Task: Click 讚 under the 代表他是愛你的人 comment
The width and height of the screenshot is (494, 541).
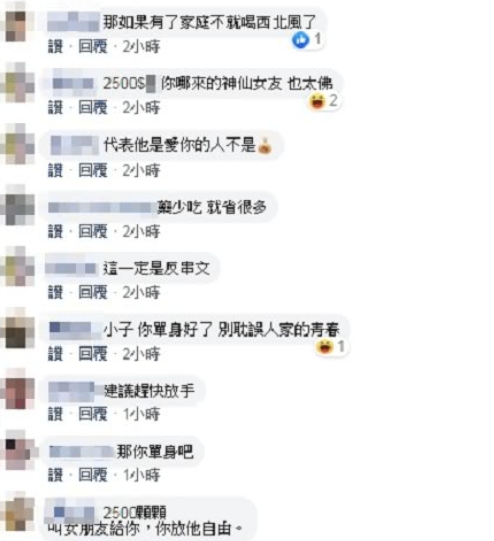Action: click(55, 170)
